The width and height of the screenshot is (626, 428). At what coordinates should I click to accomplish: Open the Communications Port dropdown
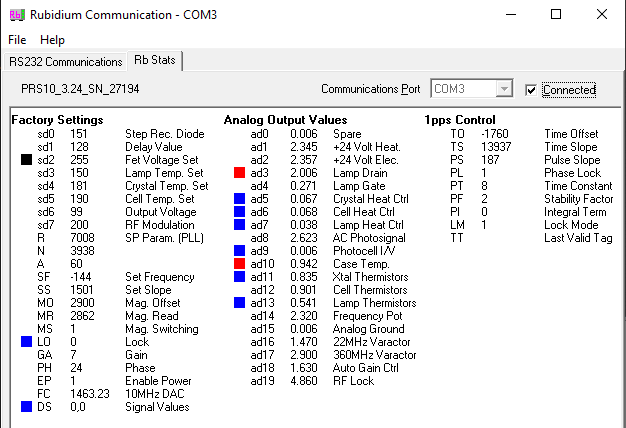[505, 89]
